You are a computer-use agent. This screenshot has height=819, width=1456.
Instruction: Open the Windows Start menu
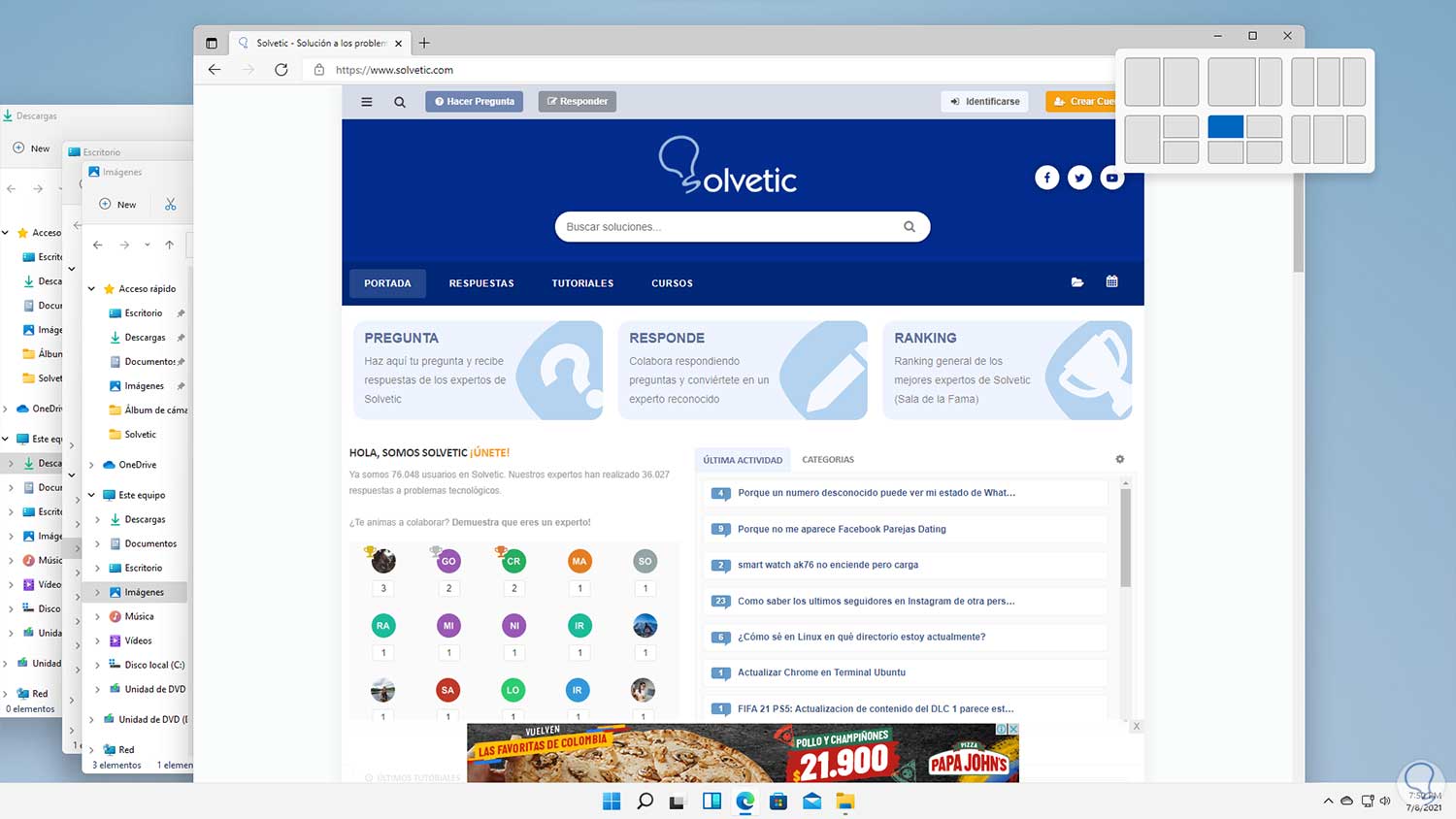pyautogui.click(x=612, y=801)
